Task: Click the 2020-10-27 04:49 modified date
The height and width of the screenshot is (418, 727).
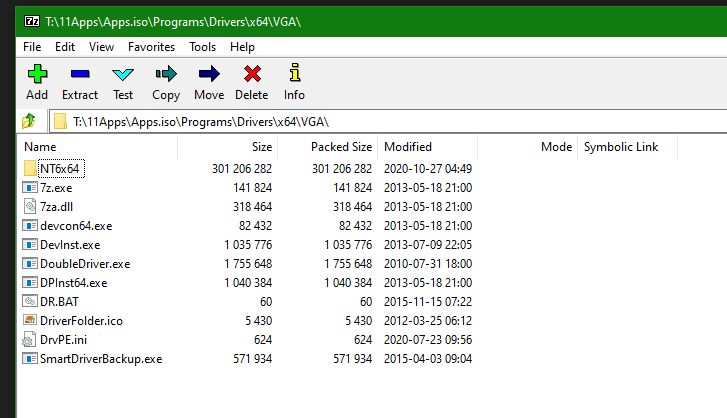Action: (428, 169)
